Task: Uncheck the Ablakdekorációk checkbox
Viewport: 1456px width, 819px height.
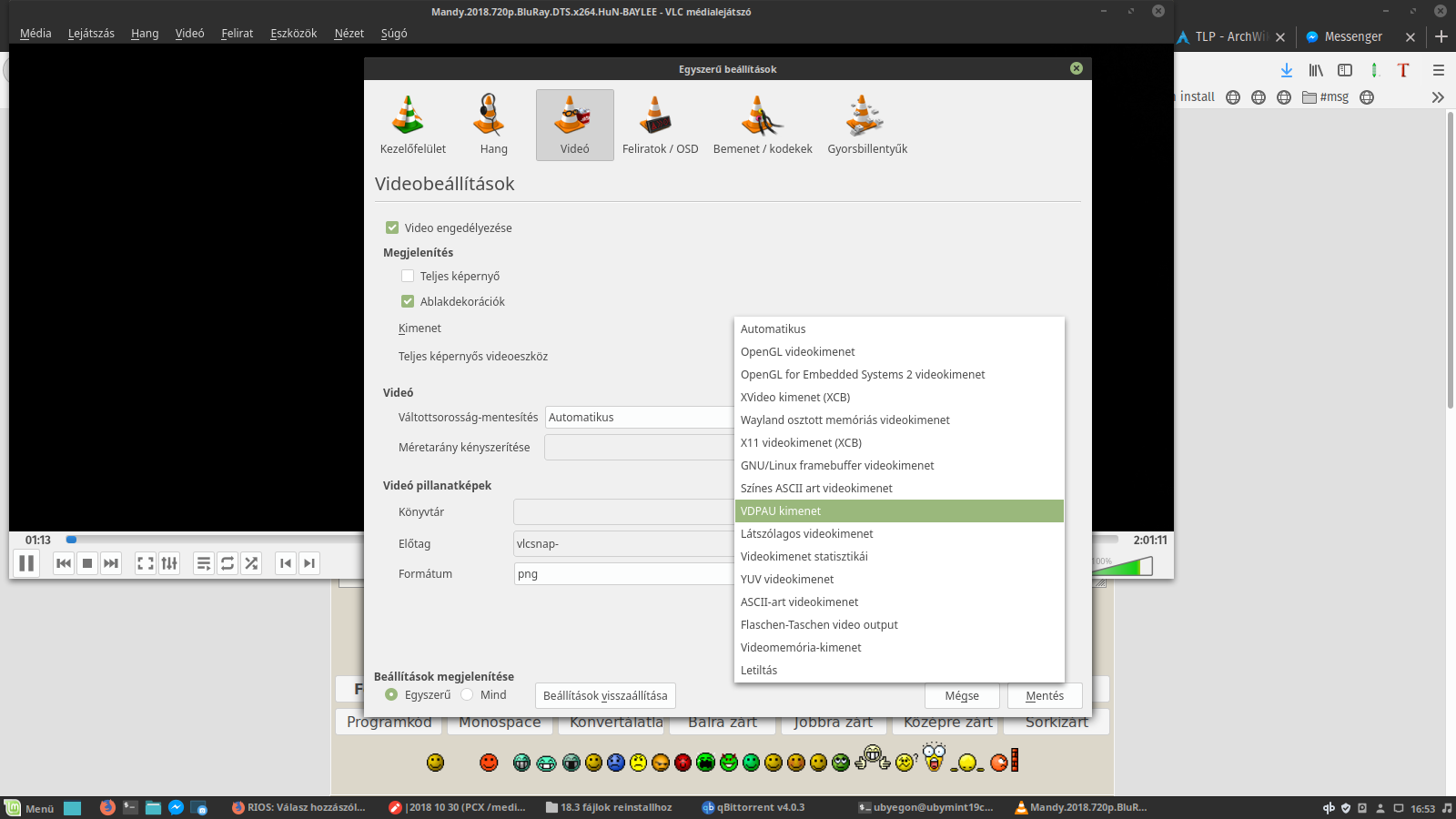Action: coord(408,301)
